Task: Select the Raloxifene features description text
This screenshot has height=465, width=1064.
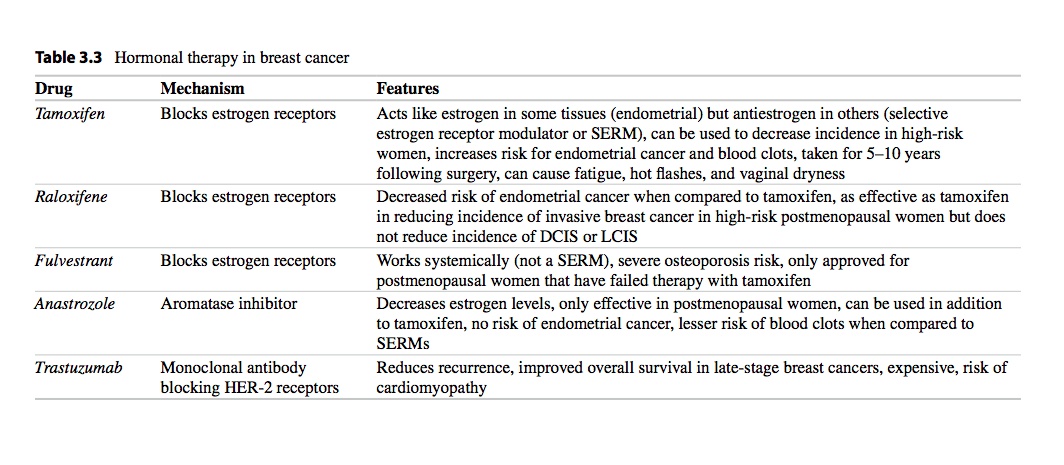Action: click(x=690, y=216)
